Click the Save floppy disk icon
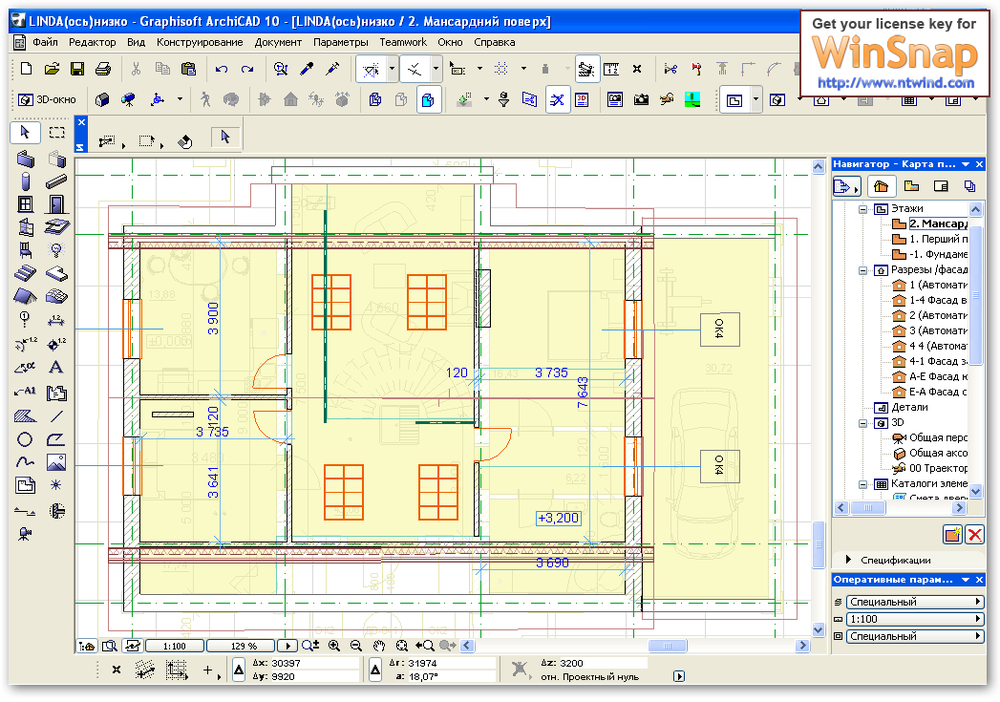This screenshot has height=702, width=1000. point(77,69)
